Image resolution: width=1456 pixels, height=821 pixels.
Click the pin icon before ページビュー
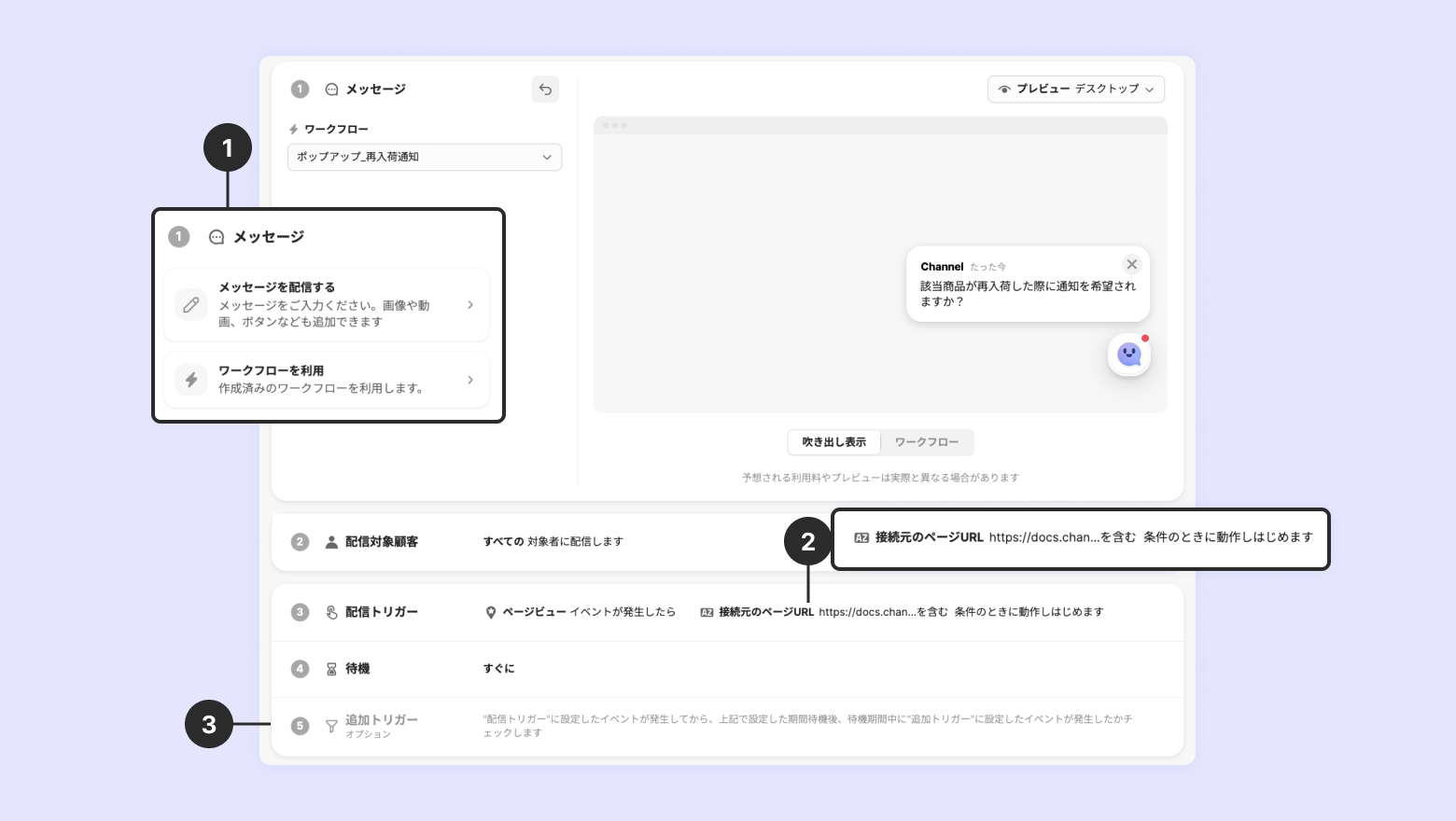(x=491, y=613)
